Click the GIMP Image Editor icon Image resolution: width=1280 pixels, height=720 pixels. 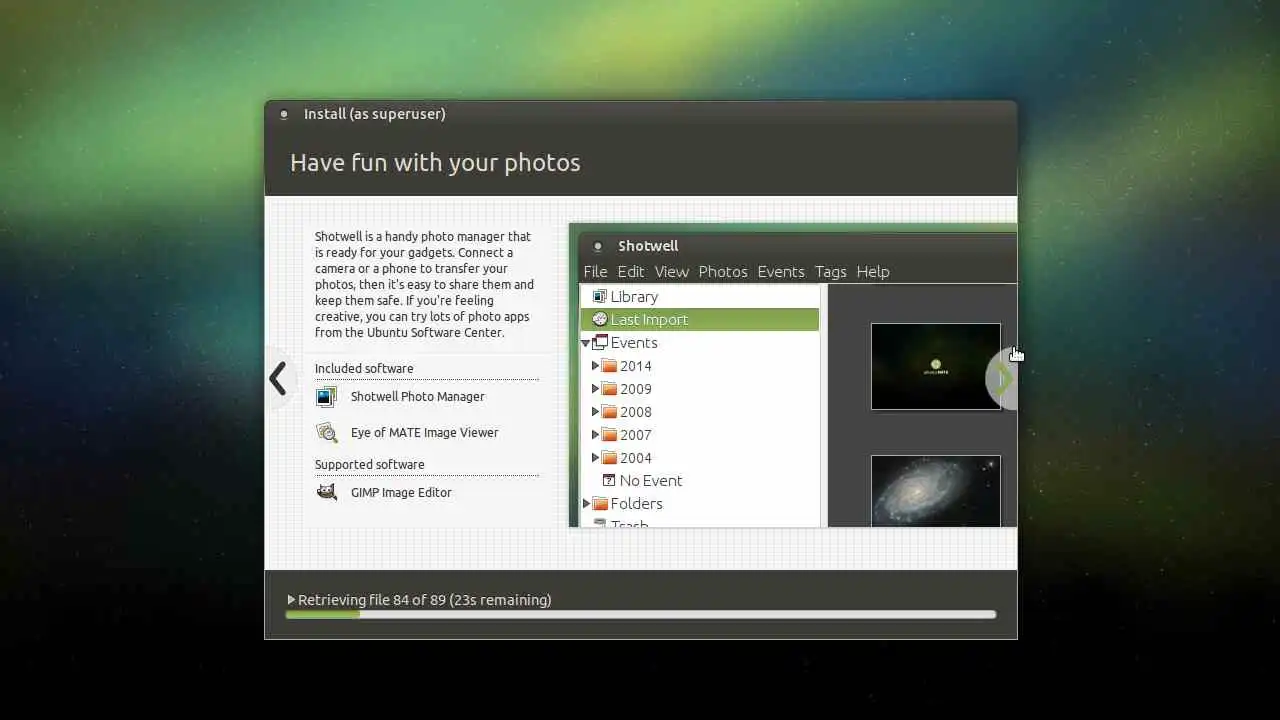click(x=326, y=492)
